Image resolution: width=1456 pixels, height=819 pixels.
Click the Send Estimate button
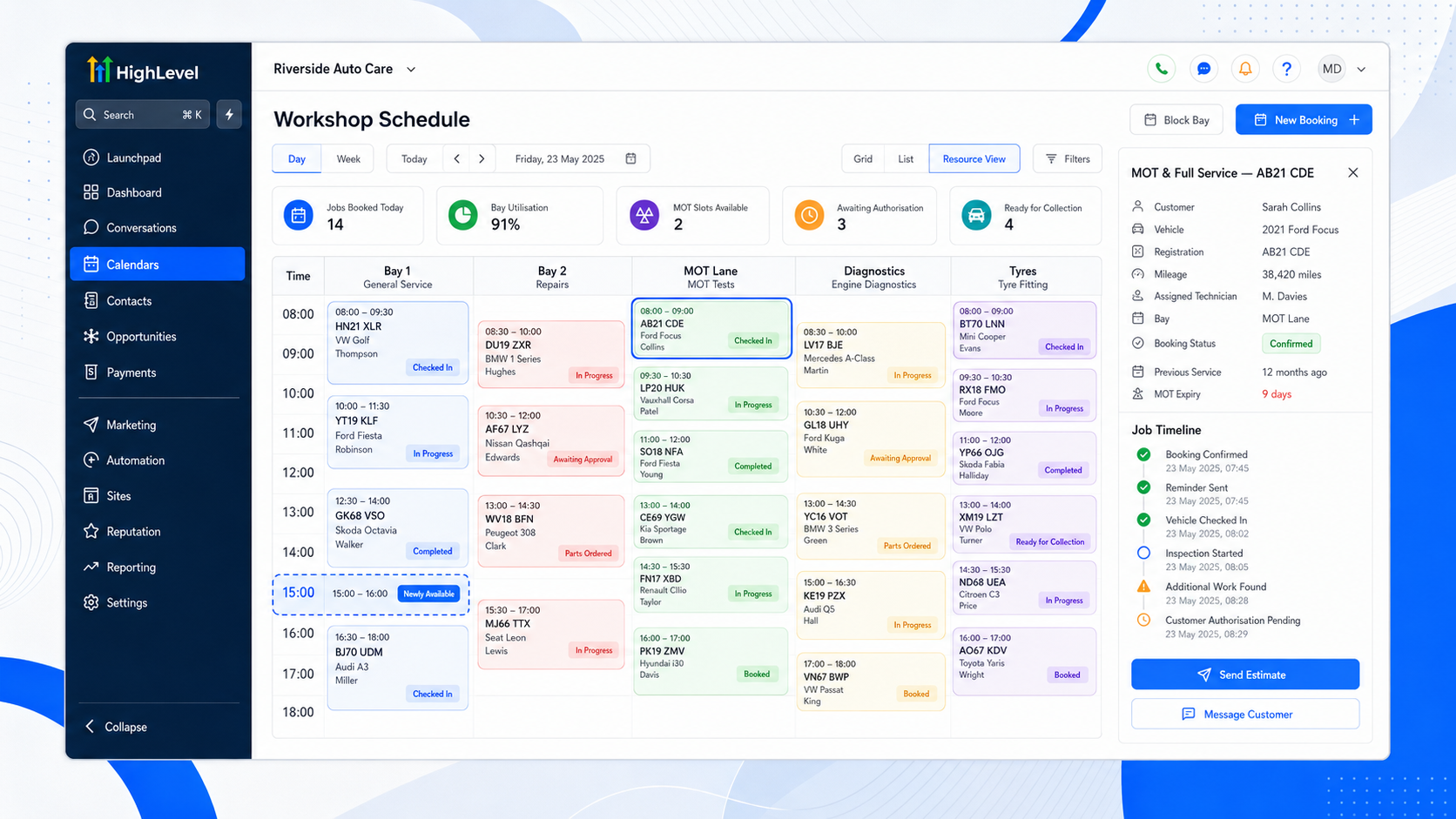(1245, 675)
